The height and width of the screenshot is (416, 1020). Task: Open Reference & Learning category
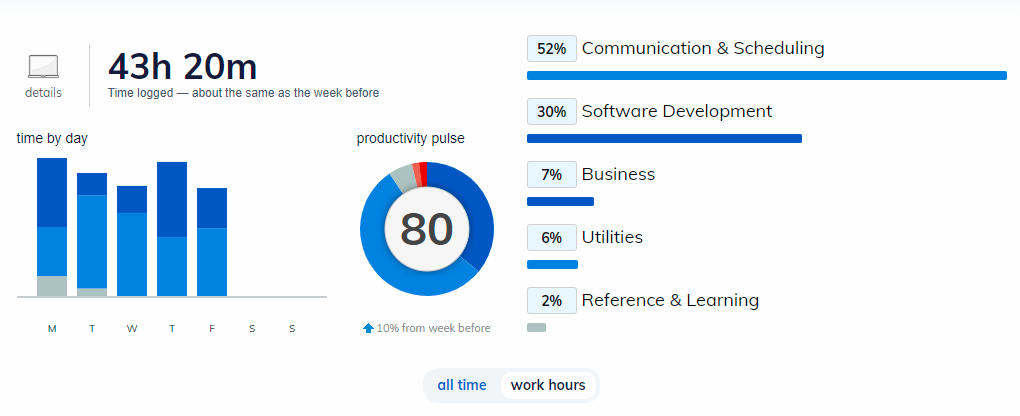pyautogui.click(x=670, y=300)
